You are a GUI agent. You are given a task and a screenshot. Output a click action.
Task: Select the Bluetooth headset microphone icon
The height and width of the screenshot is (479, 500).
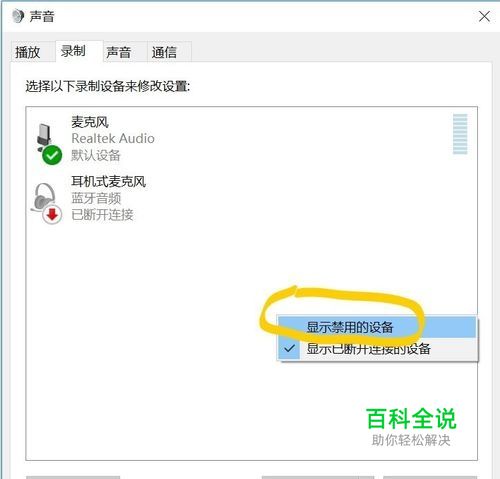click(43, 197)
